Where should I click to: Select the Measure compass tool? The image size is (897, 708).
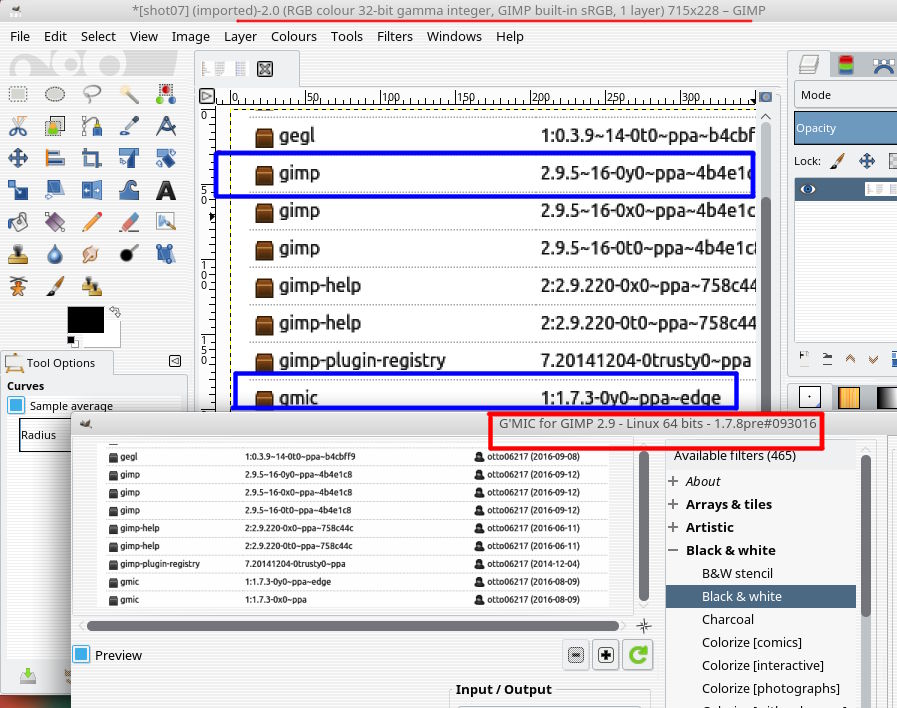tap(165, 126)
